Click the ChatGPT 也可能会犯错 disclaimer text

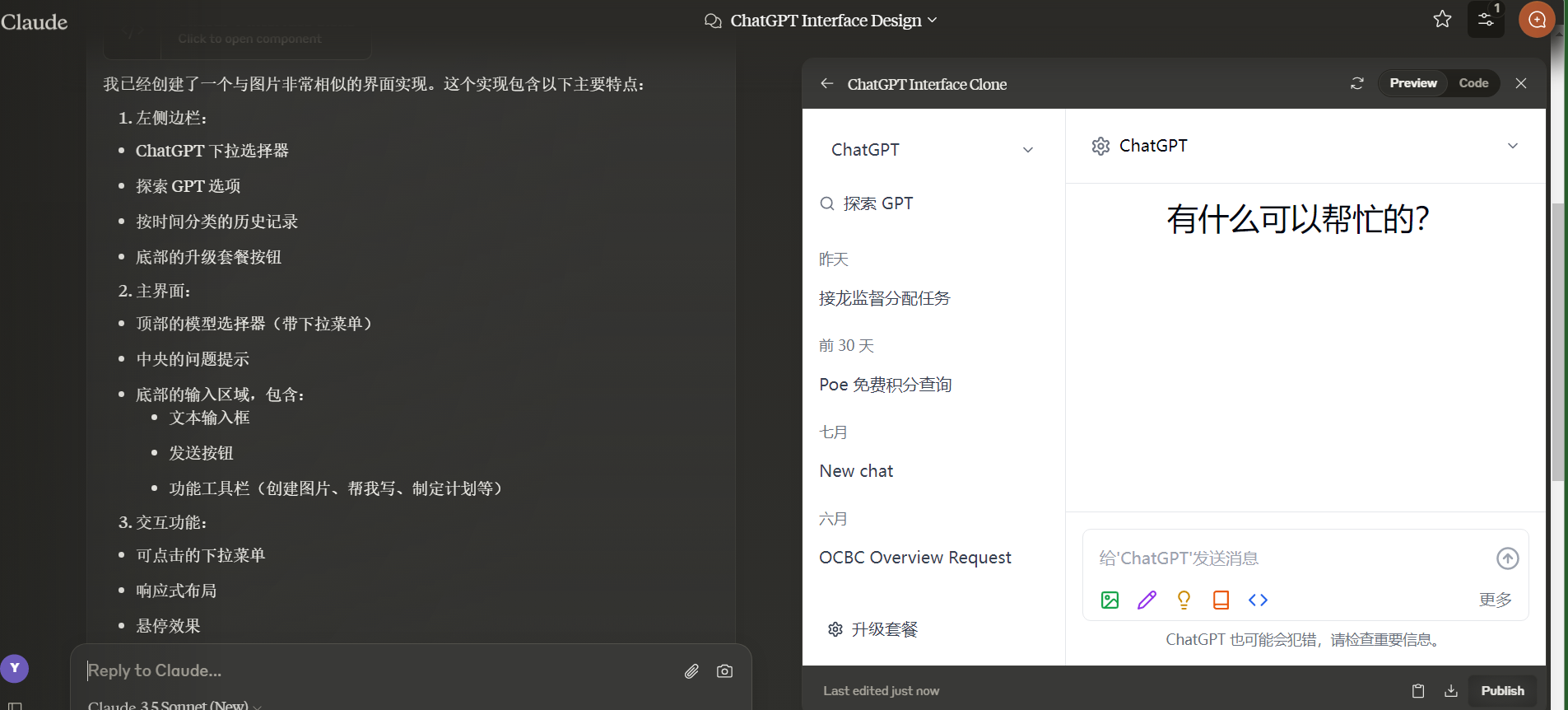[x=1305, y=640]
